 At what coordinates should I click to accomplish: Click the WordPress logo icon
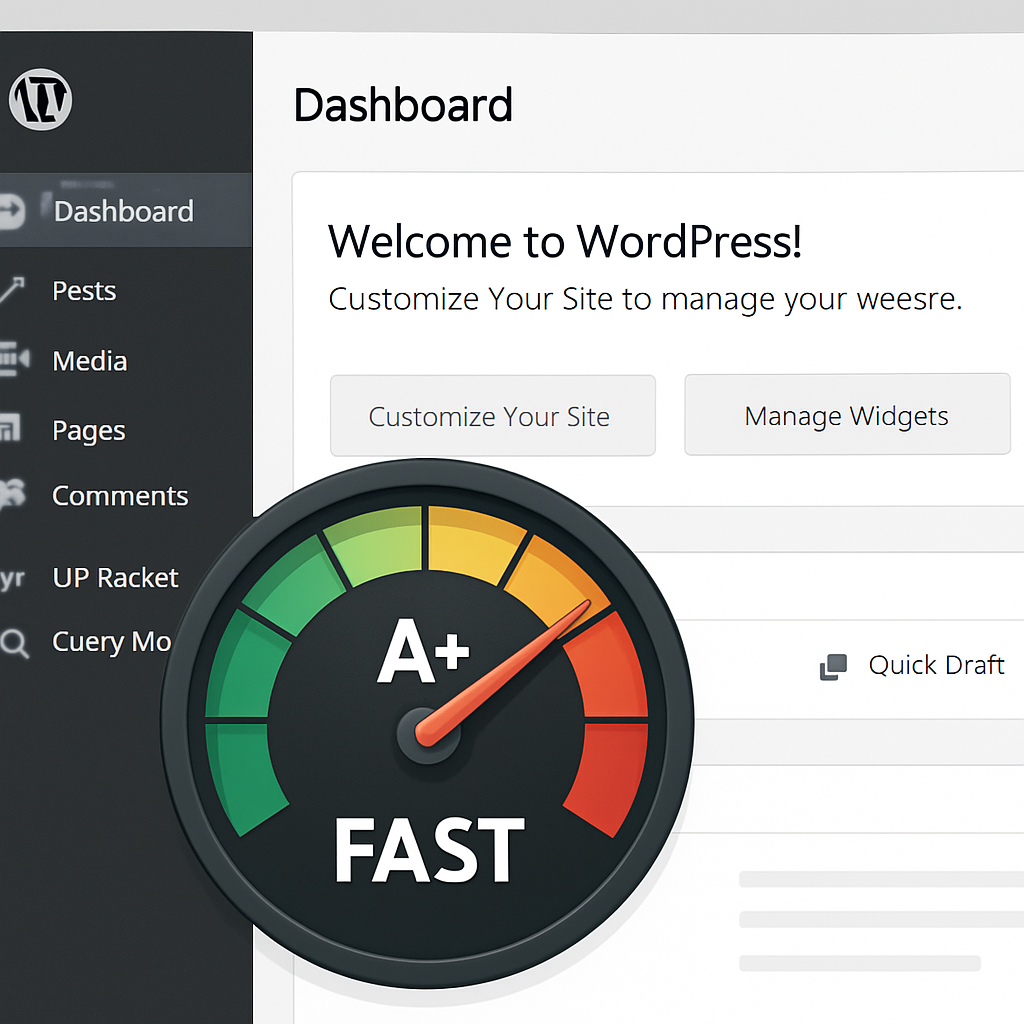pyautogui.click(x=40, y=99)
